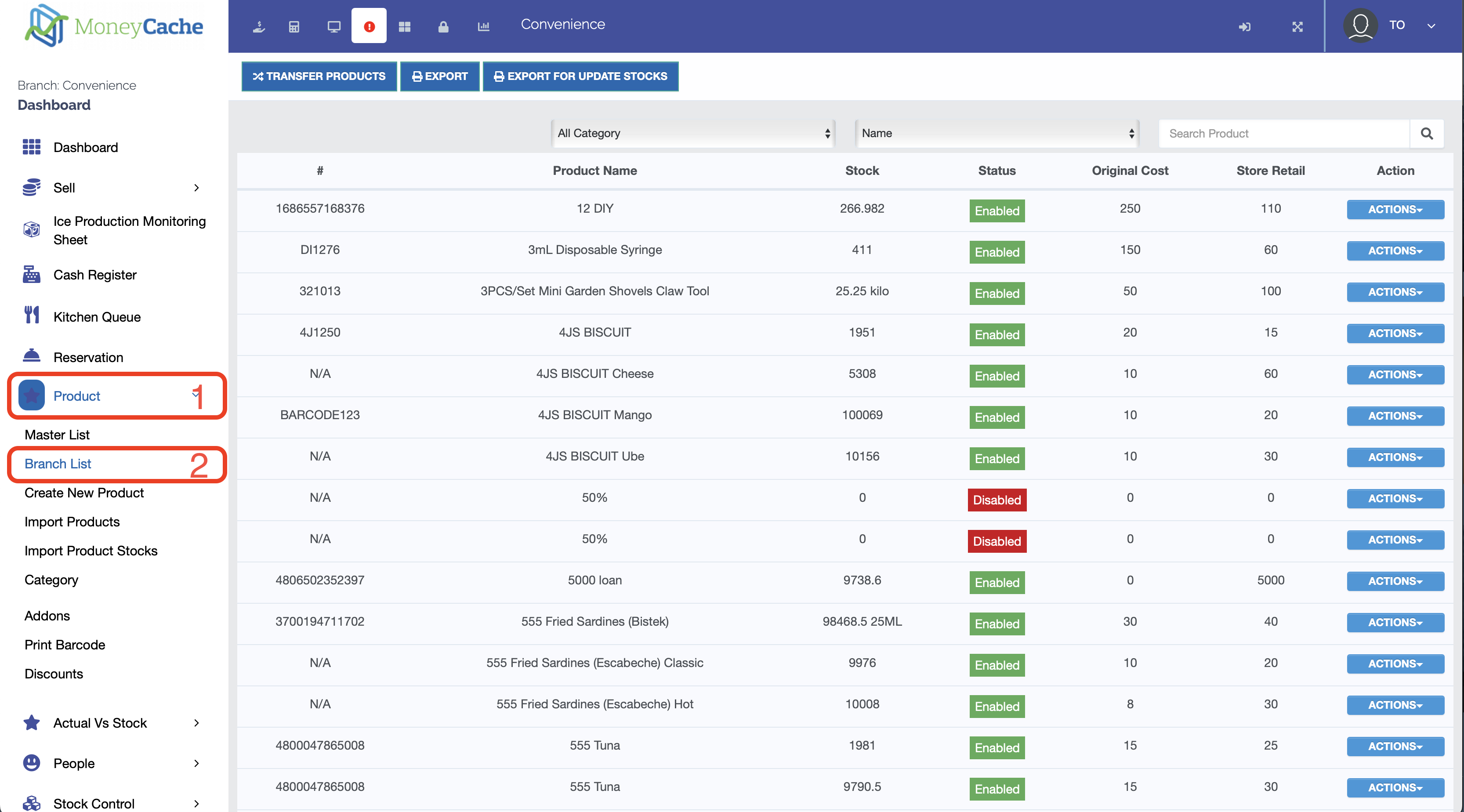1464x812 pixels.
Task: Open Master List in Product menu
Action: click(57, 435)
